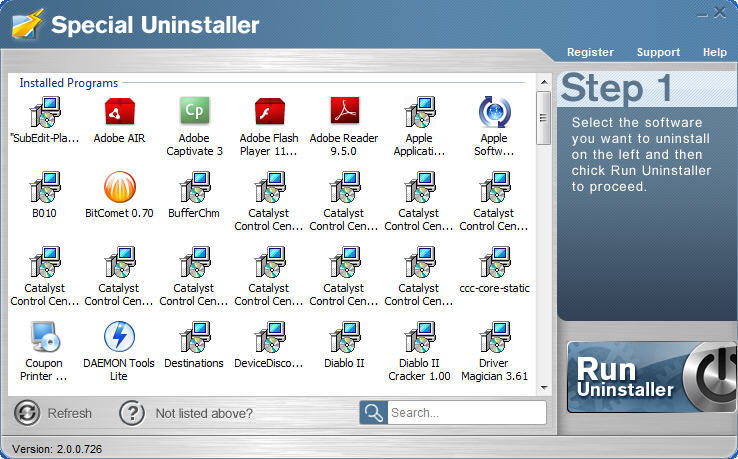
Task: Choose the Adobe Captivate 3 icon
Action: tap(194, 111)
